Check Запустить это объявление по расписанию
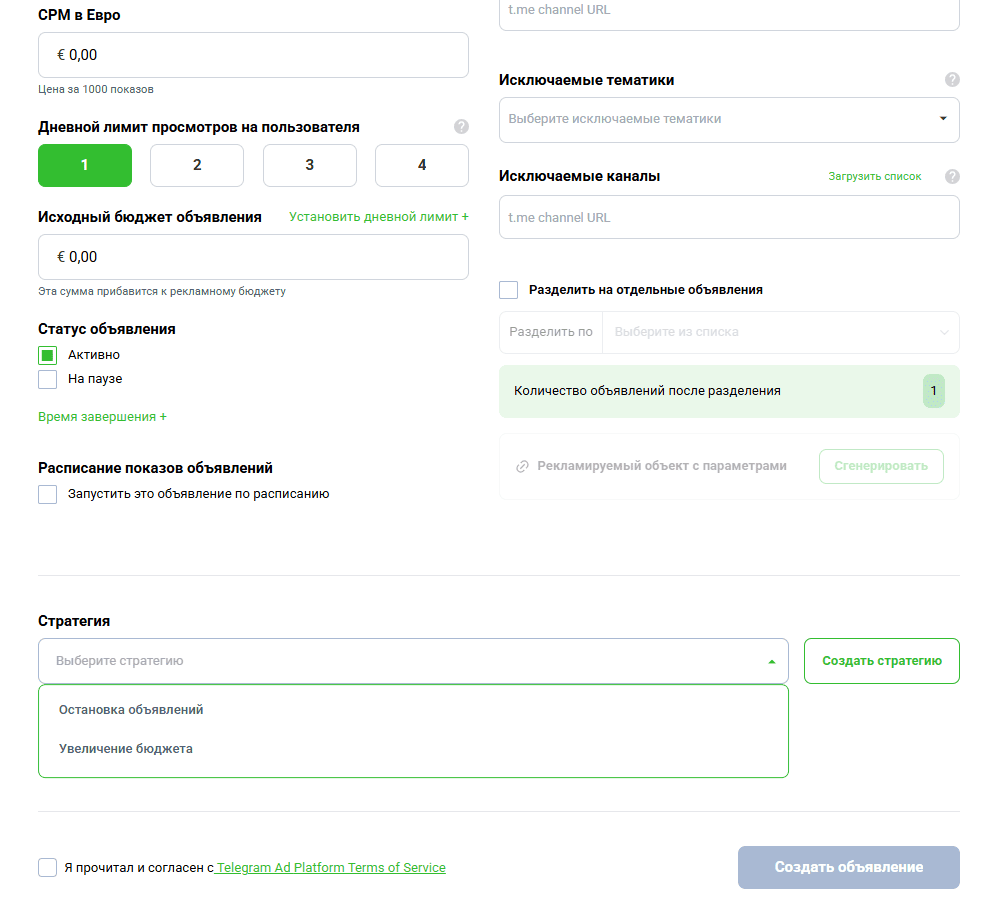The width and height of the screenshot is (989, 905). (x=46, y=493)
